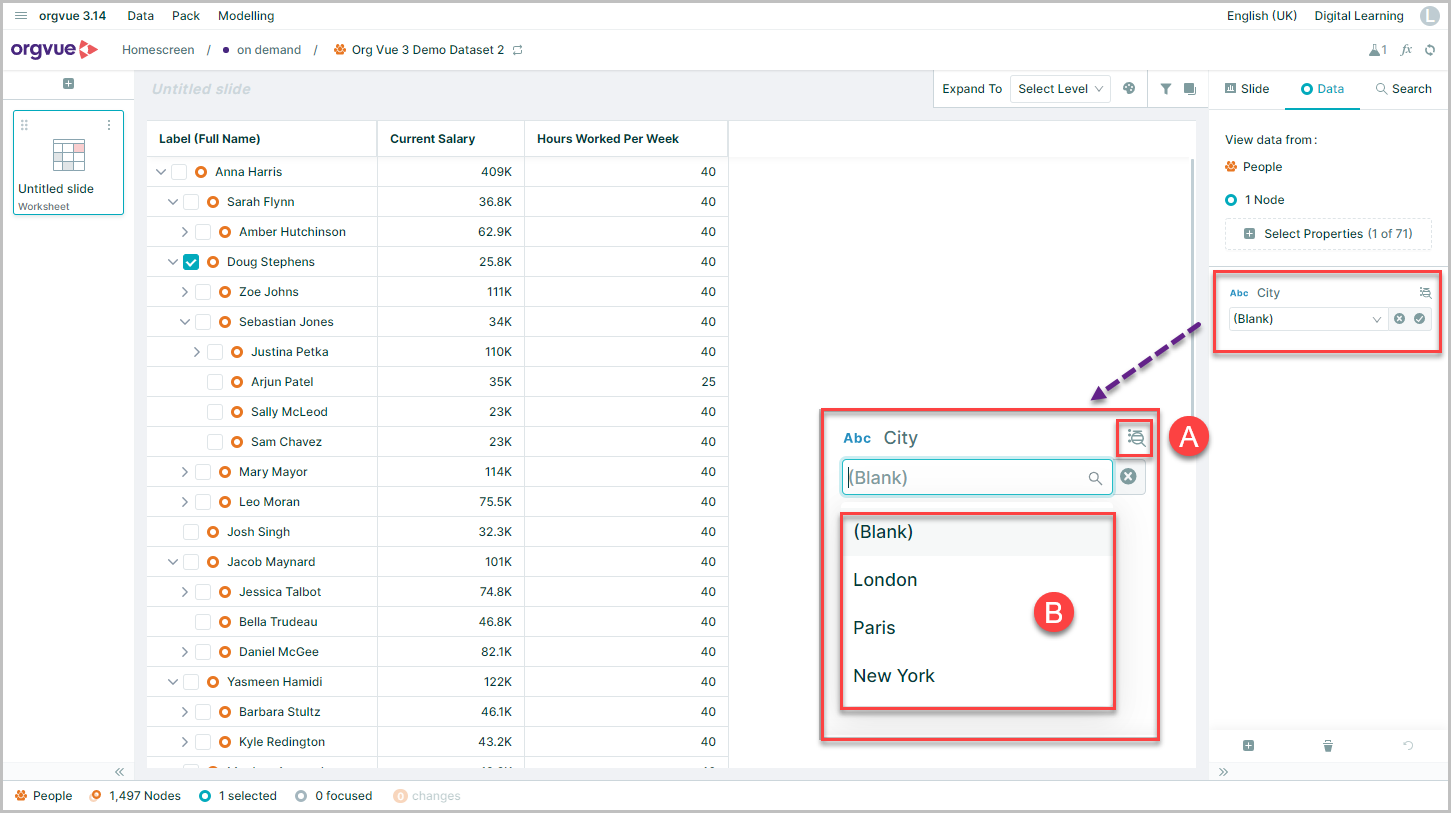The image size is (1451, 813).
Task: Click the trash delete icon in the Data panel
Action: [x=1328, y=746]
